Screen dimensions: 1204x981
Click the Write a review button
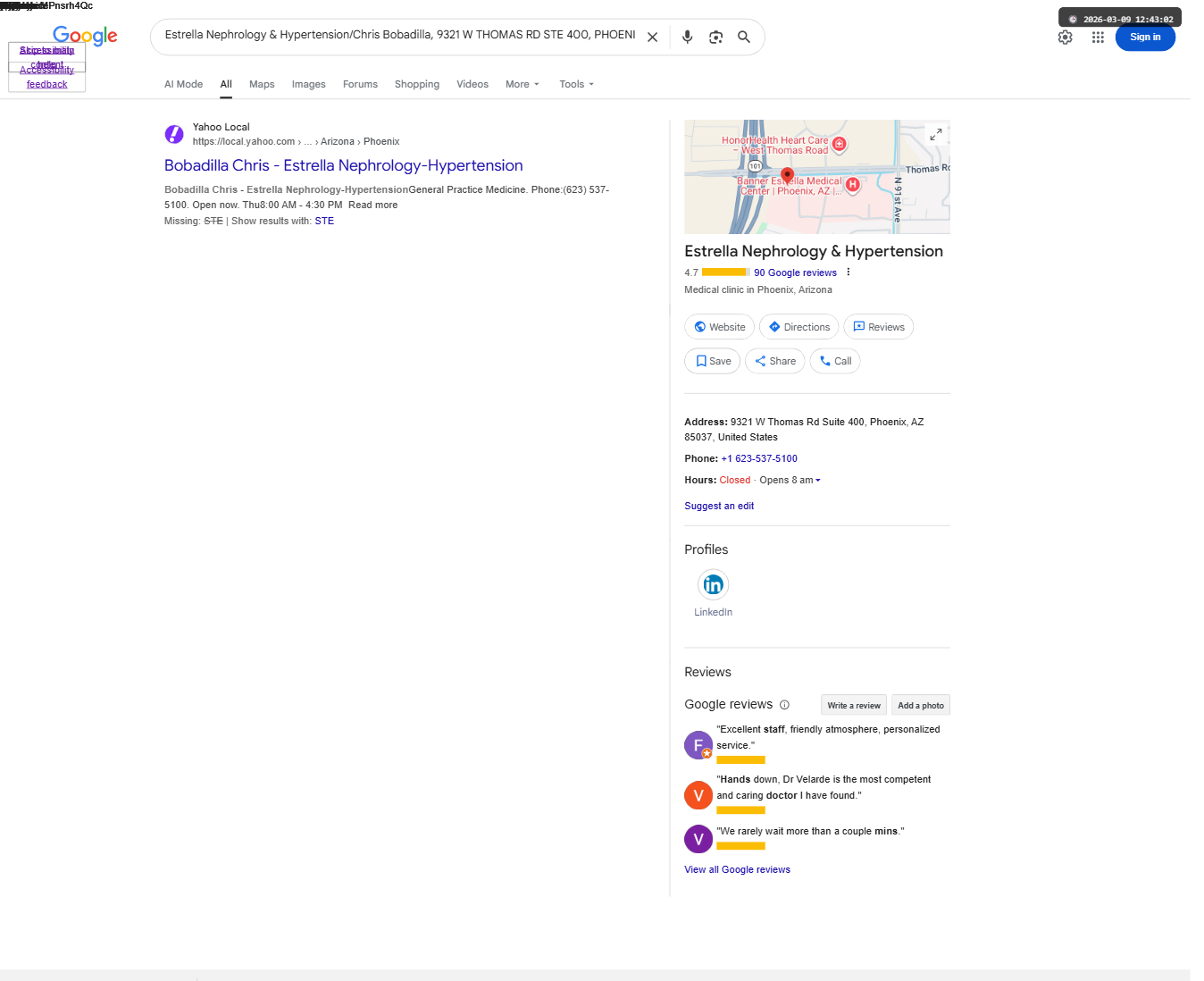pyautogui.click(x=854, y=705)
